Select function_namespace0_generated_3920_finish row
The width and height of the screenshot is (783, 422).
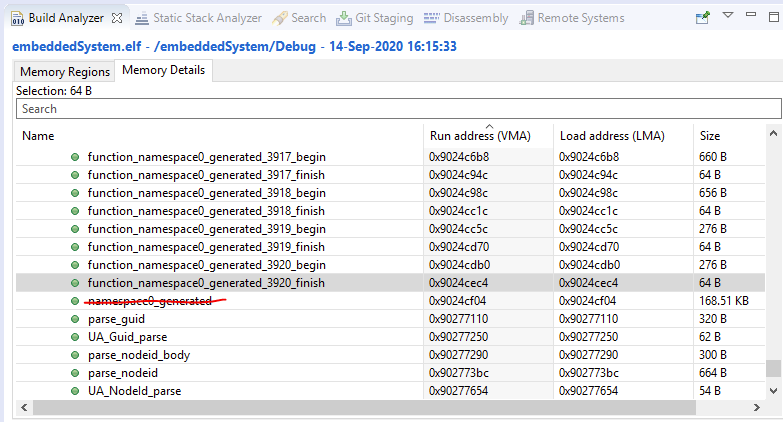[x=391, y=283]
